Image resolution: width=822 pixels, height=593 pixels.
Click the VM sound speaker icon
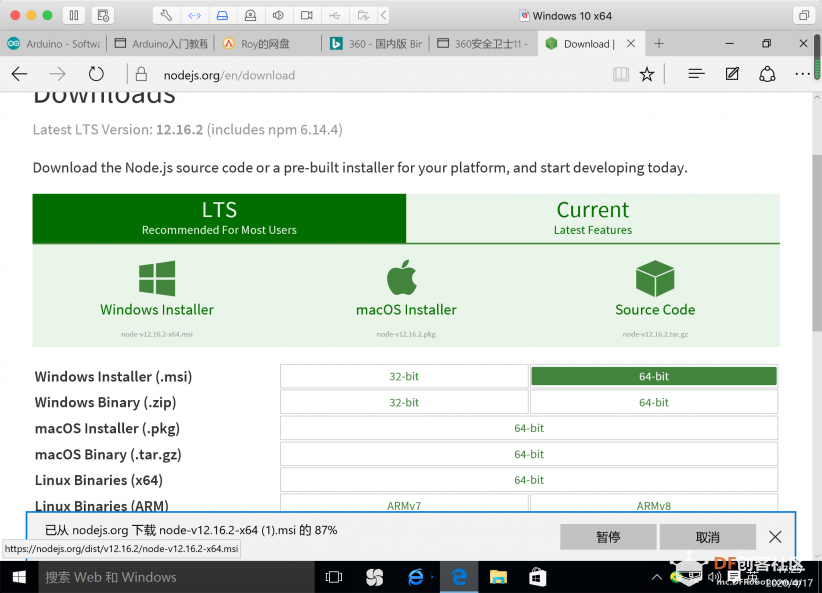(278, 15)
